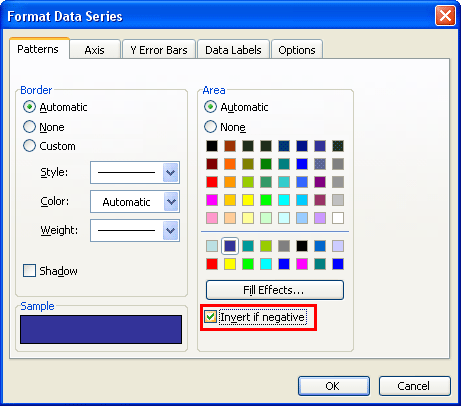Image resolution: width=461 pixels, height=406 pixels.
Task: Select the light pink rose swatch
Action: pyautogui.click(x=212, y=218)
